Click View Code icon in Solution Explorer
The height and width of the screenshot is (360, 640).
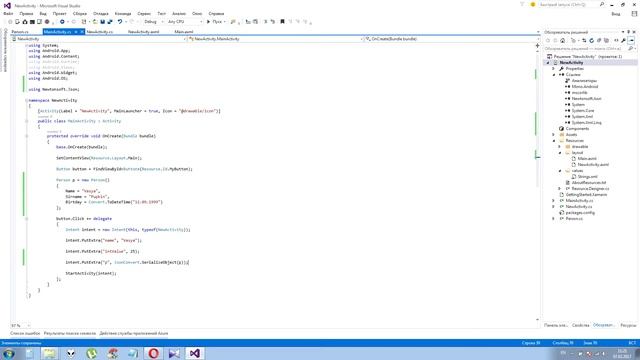pos(616,40)
